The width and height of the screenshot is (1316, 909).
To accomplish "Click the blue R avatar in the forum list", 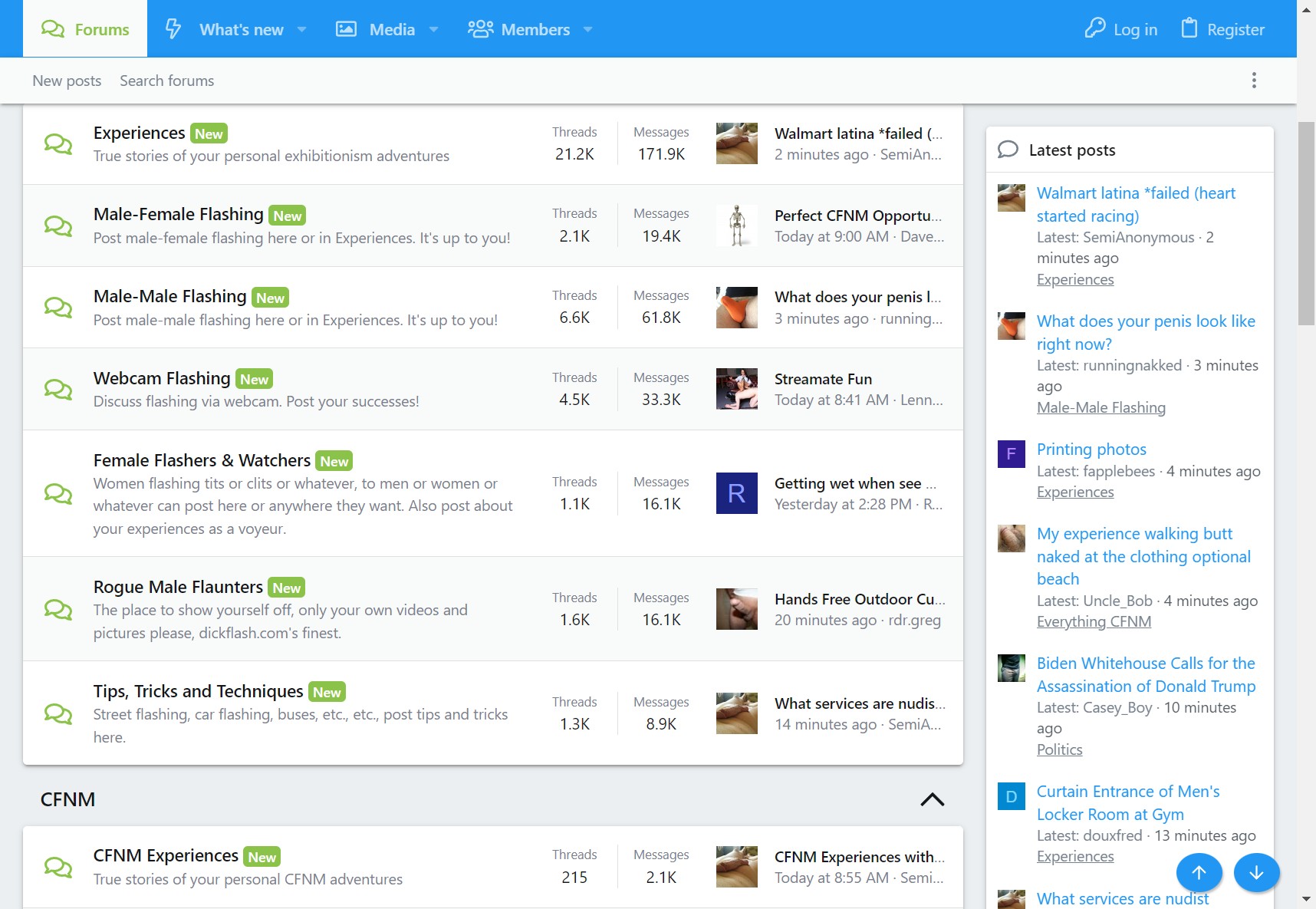I will [736, 493].
